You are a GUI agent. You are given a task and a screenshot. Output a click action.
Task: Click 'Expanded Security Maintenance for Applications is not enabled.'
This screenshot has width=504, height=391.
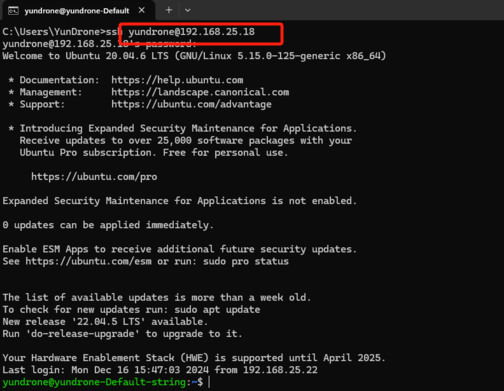point(179,201)
